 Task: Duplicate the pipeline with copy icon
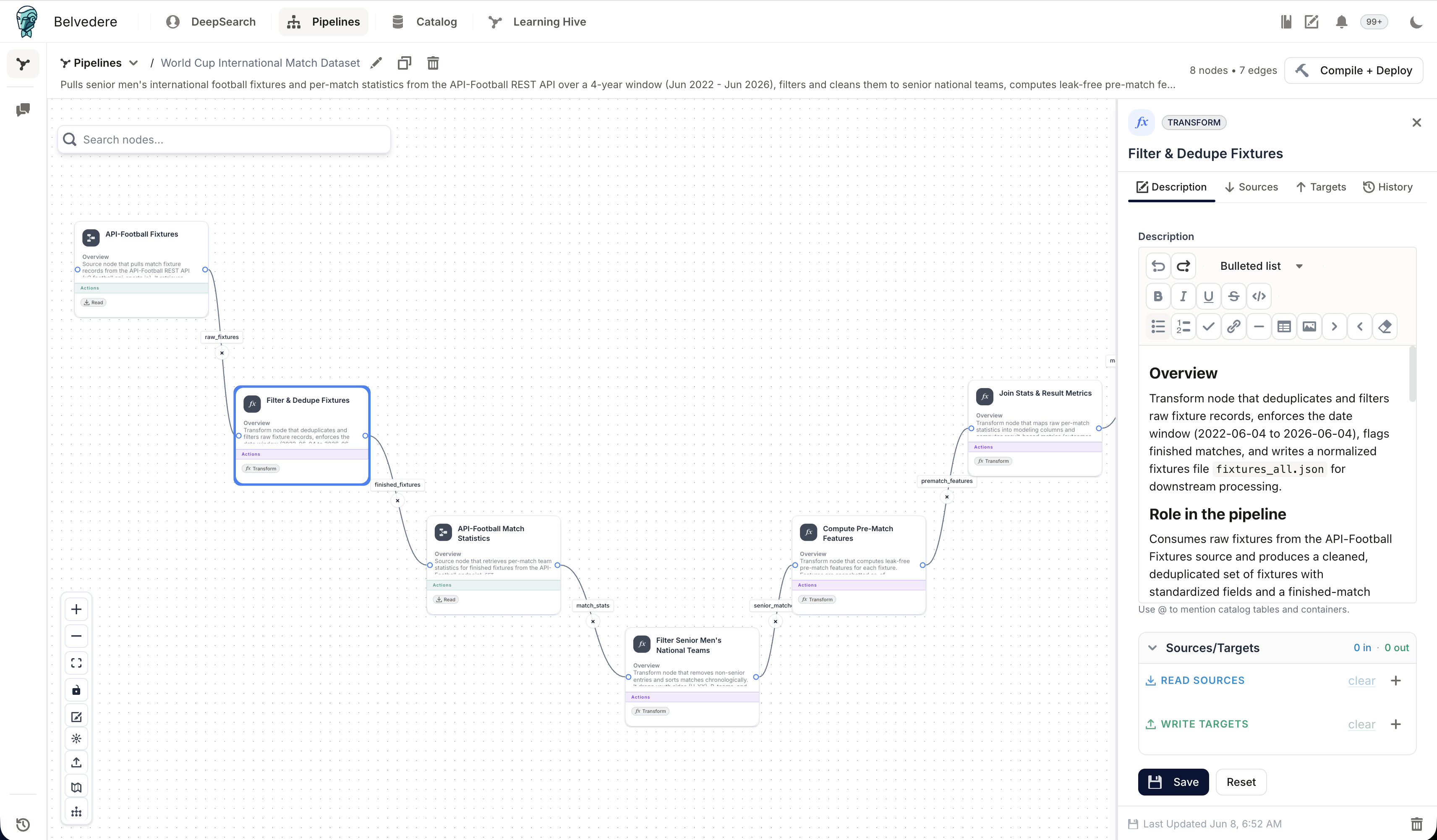click(x=404, y=63)
